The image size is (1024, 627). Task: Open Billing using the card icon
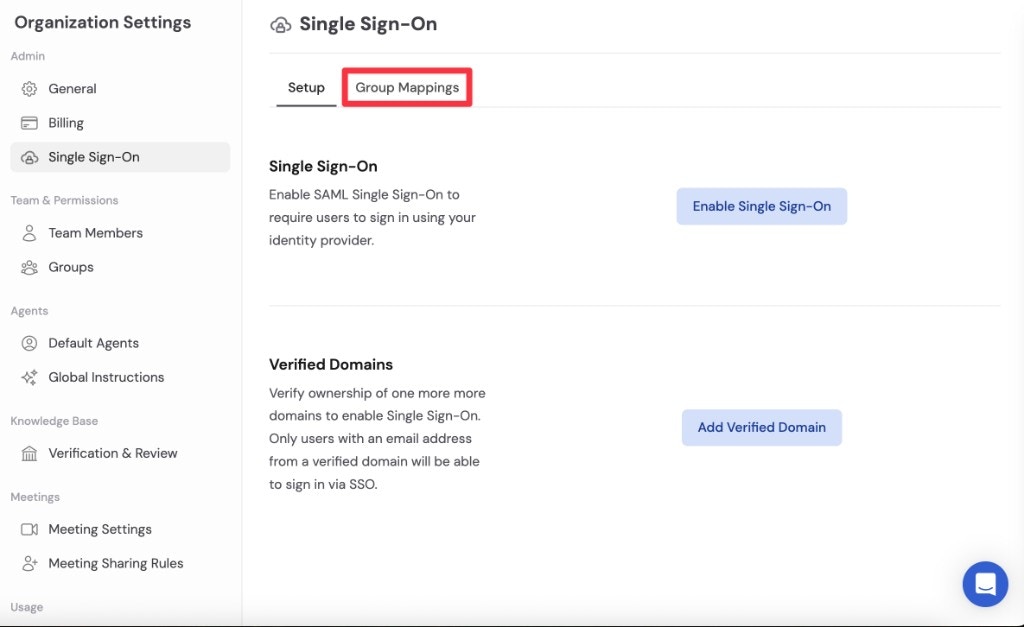point(30,122)
